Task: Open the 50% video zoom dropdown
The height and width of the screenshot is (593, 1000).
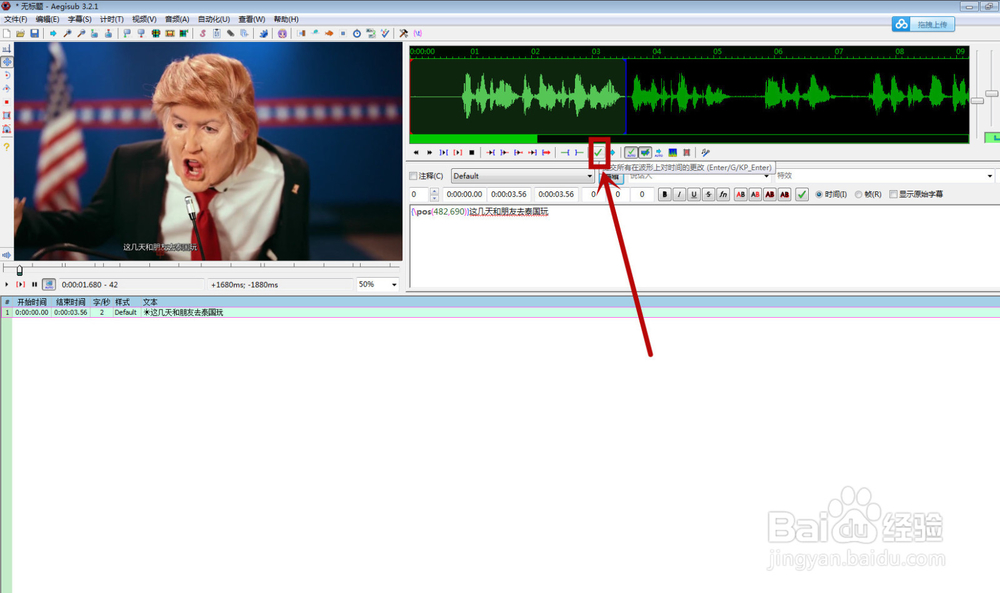Action: pyautogui.click(x=394, y=284)
